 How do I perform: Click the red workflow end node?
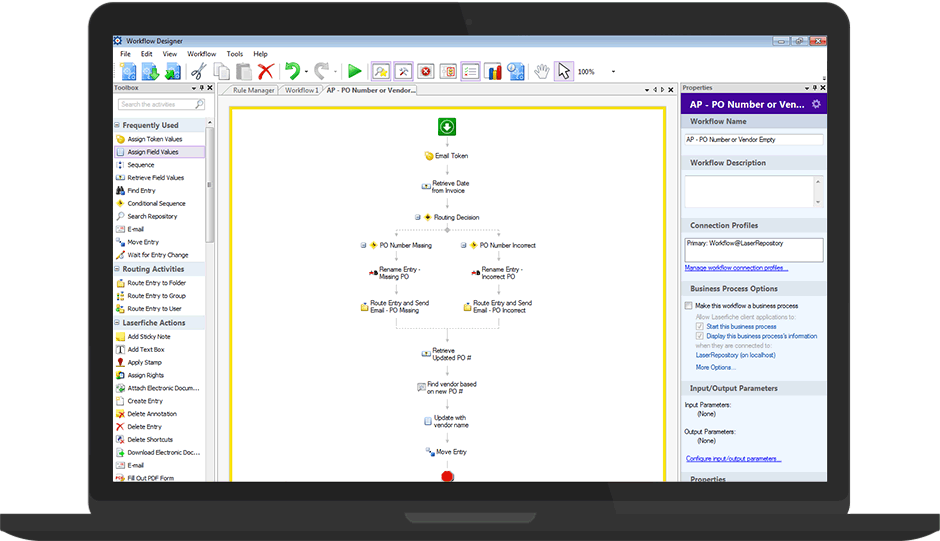(447, 476)
